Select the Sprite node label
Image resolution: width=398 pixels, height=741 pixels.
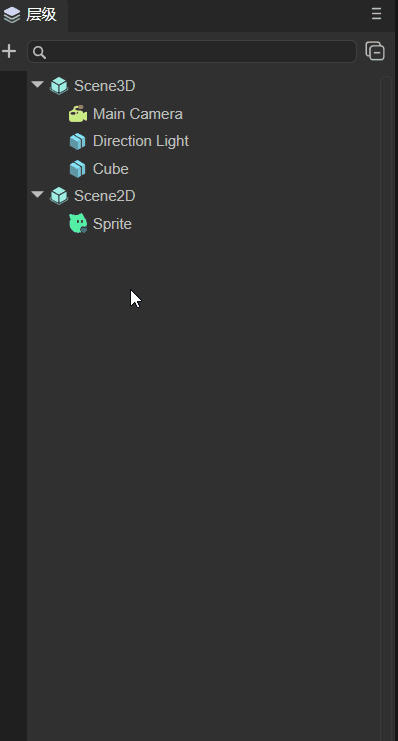click(112, 224)
